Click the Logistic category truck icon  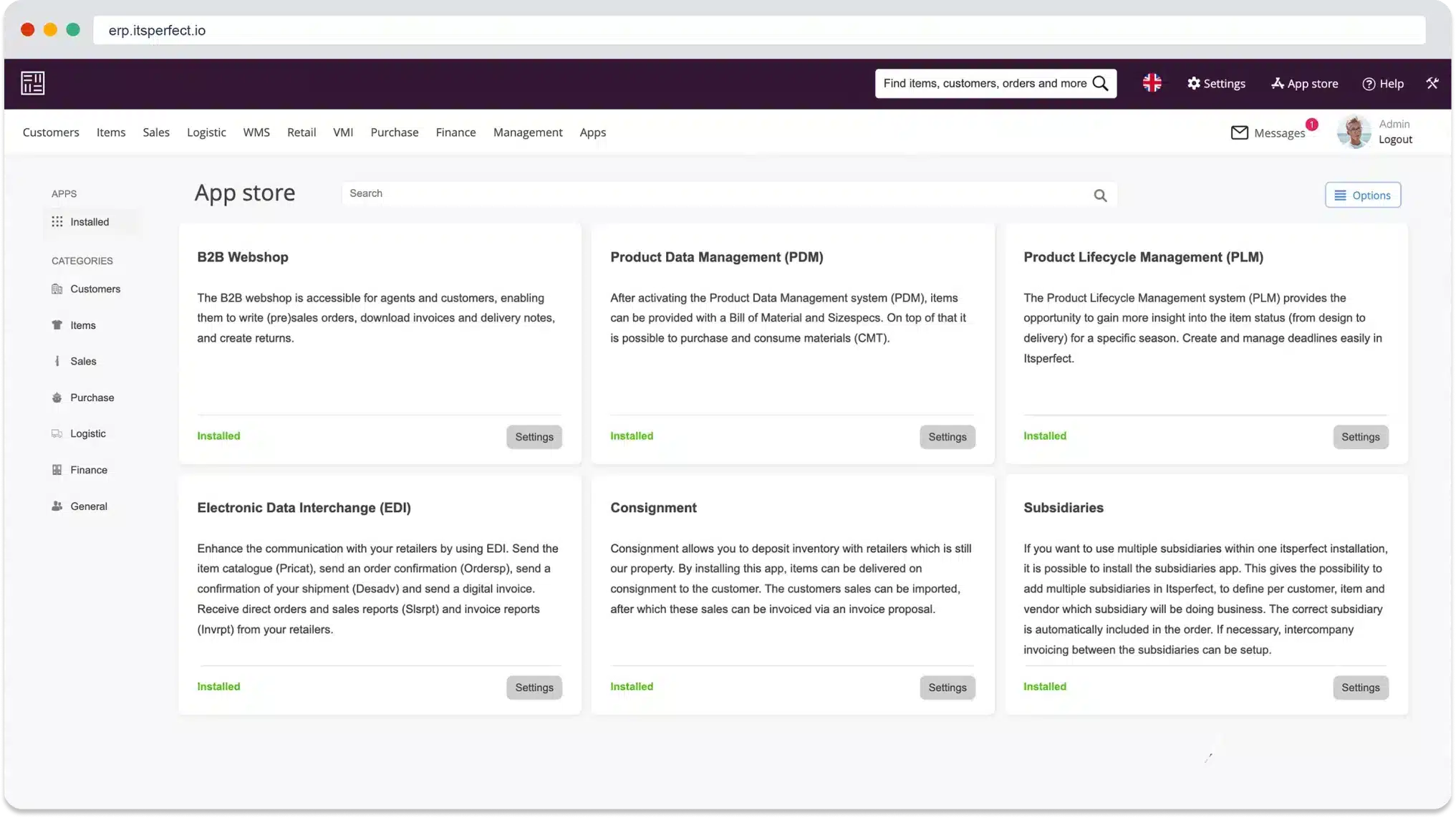tap(57, 434)
